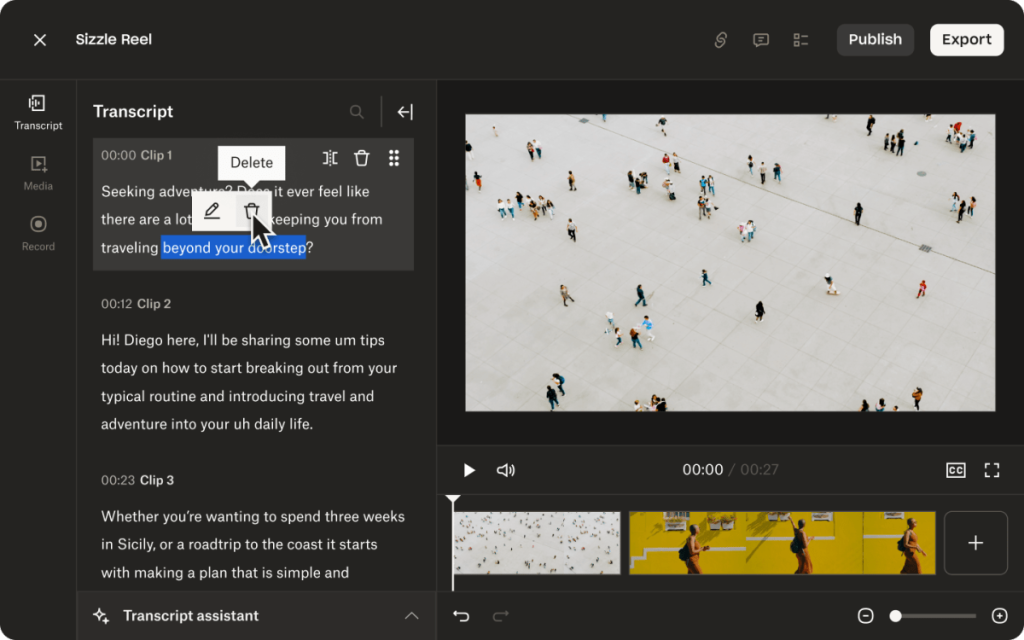Switch to the Media tab in sidebar
The image size is (1024, 640).
(38, 172)
